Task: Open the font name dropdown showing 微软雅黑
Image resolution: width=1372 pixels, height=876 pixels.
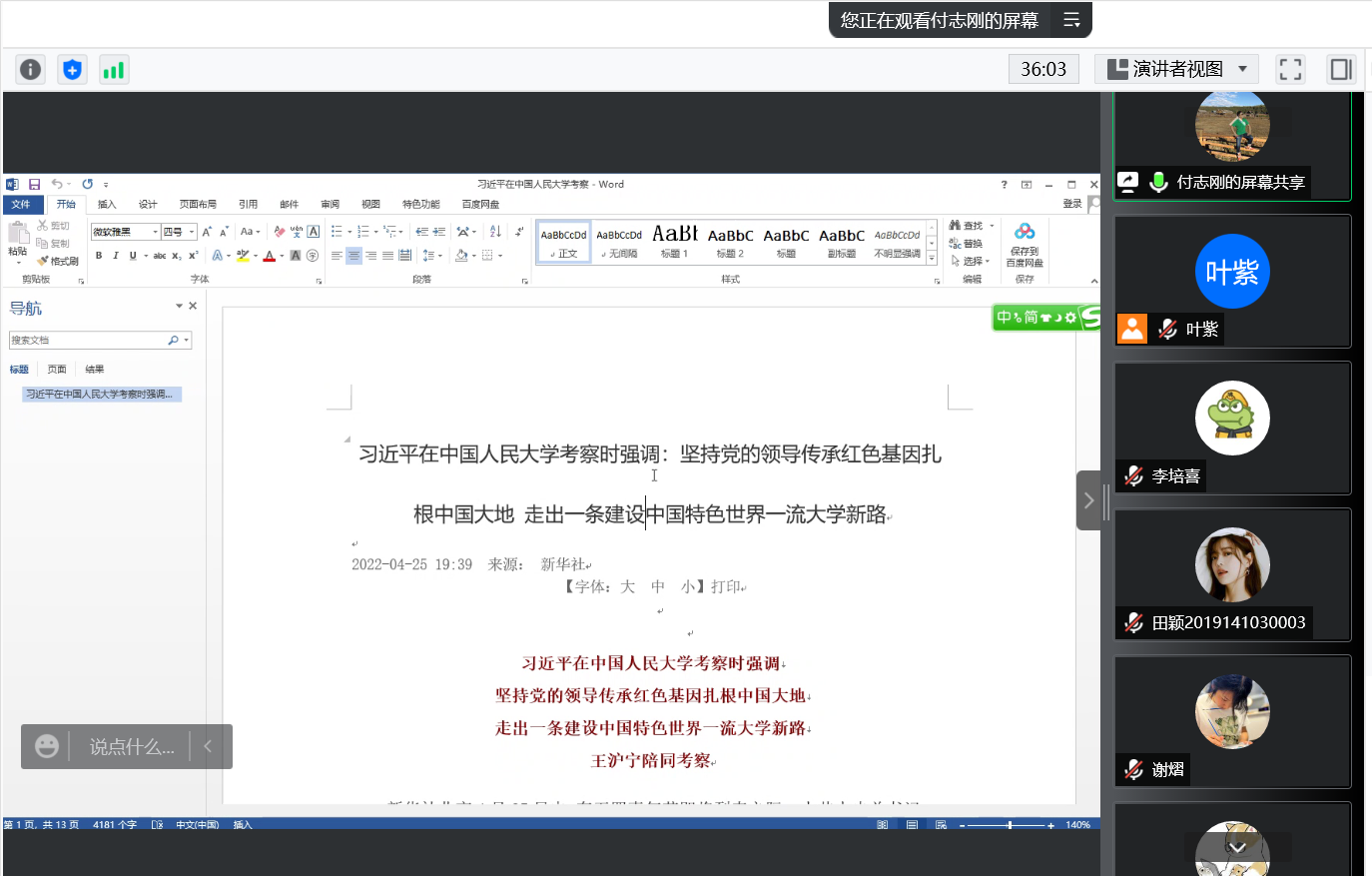Action: click(x=155, y=232)
